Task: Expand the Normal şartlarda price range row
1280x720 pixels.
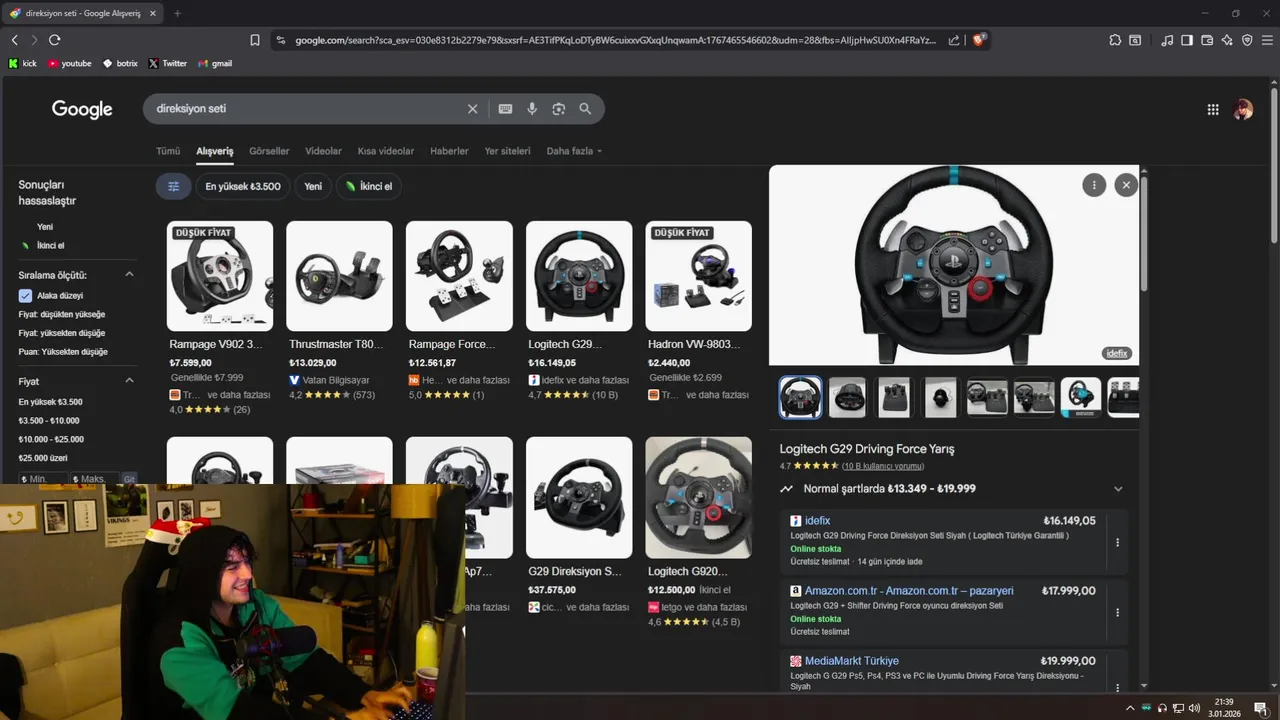Action: coord(951,489)
